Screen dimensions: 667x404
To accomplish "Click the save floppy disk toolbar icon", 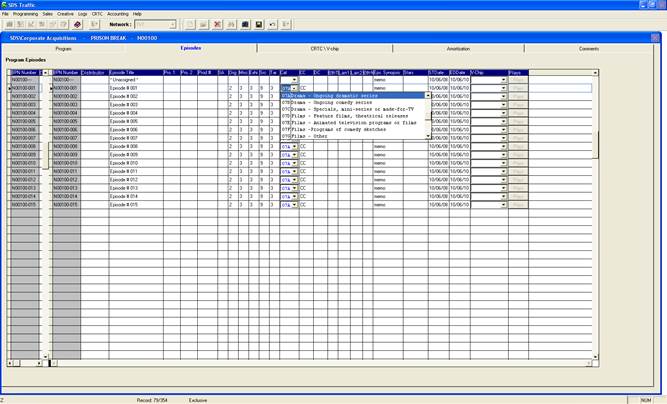I will coord(259,24).
